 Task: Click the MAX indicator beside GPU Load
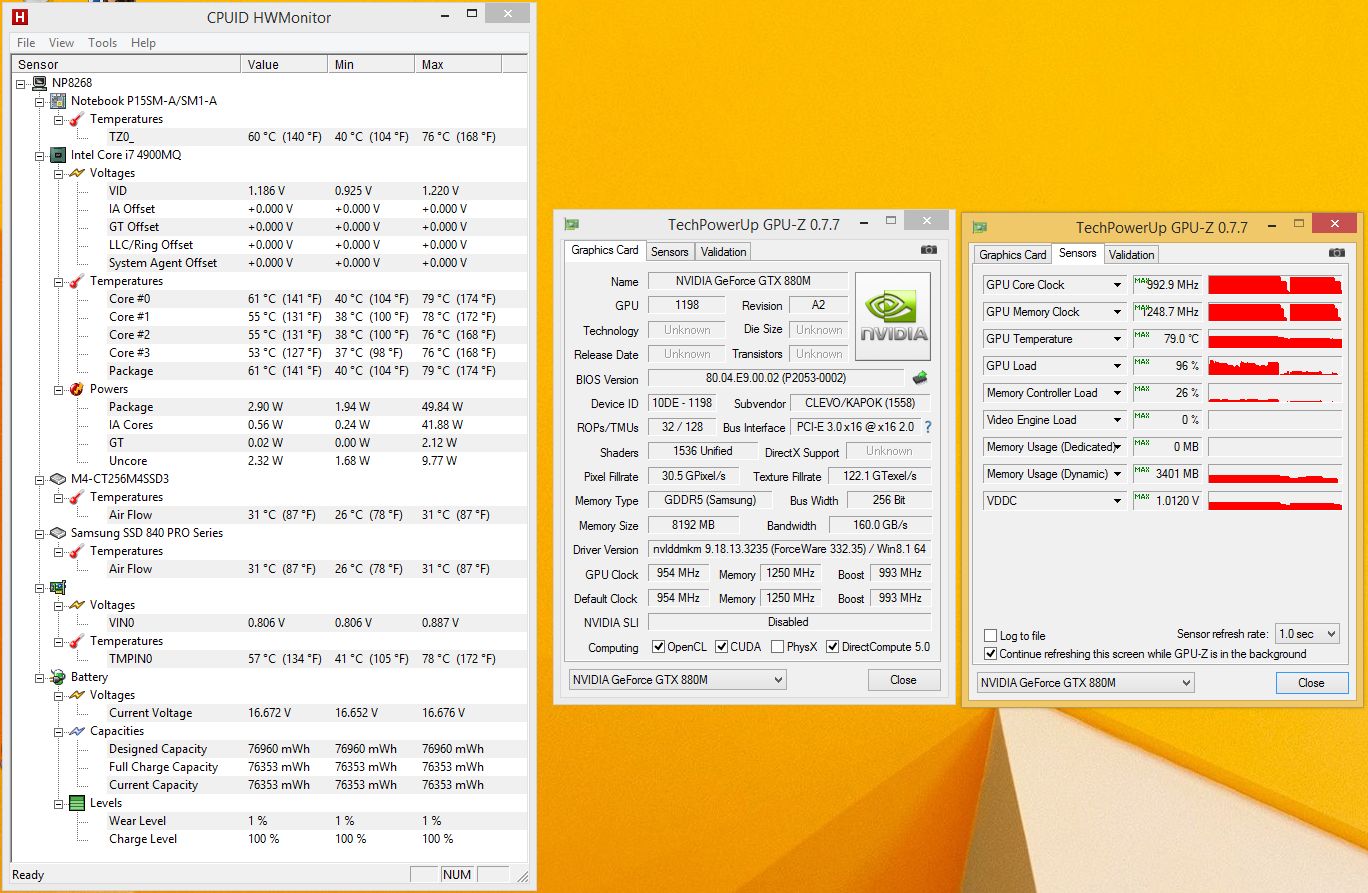[1141, 362]
